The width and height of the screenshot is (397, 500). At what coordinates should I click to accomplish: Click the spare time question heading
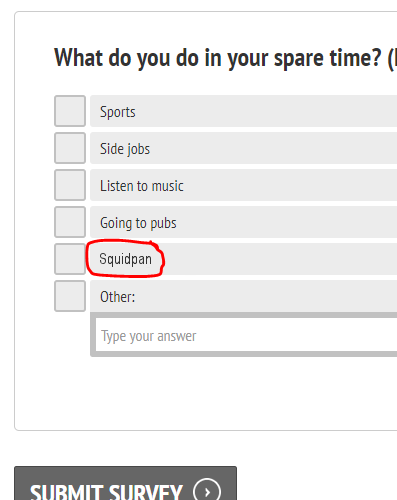(x=225, y=58)
